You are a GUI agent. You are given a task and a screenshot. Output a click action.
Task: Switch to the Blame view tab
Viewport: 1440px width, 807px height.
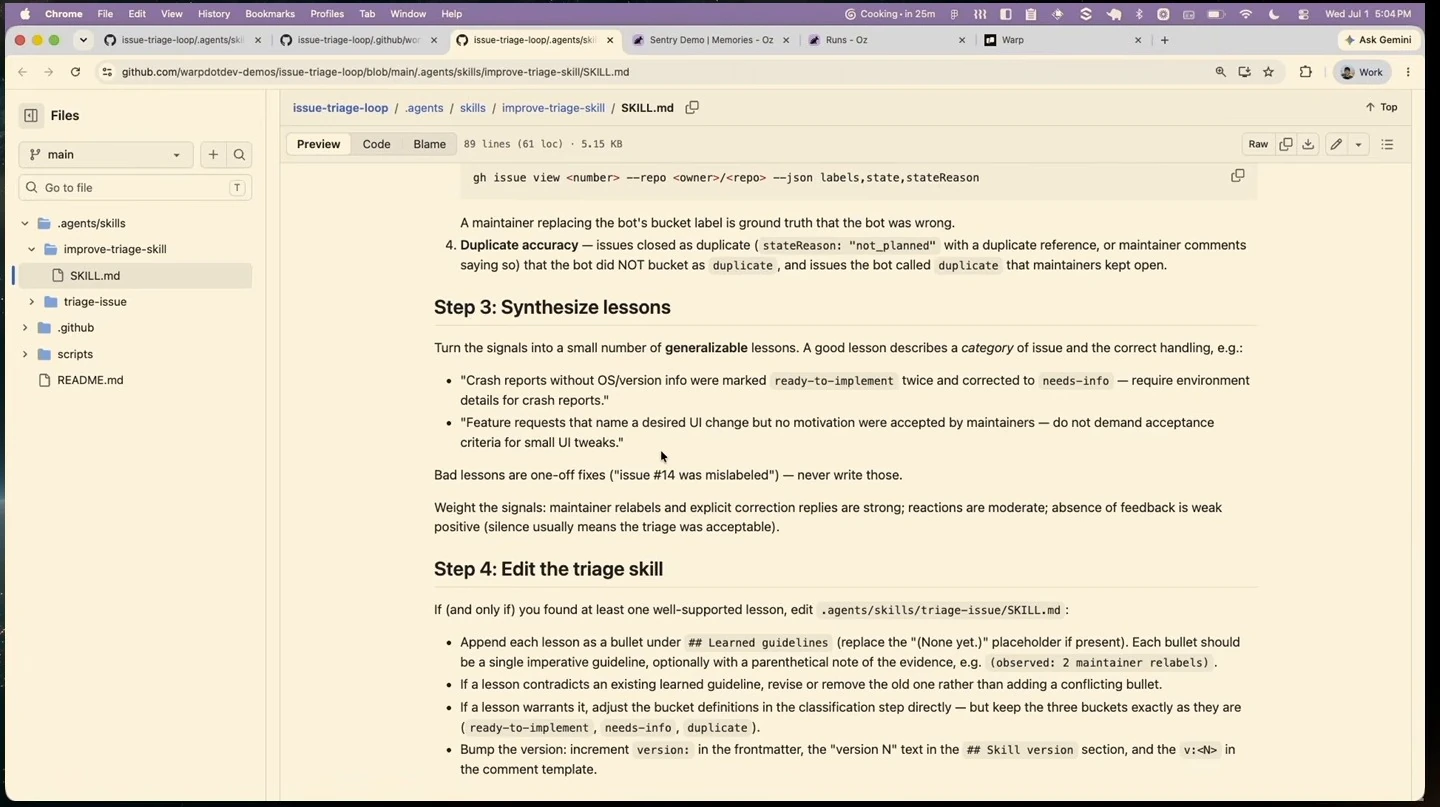(429, 144)
